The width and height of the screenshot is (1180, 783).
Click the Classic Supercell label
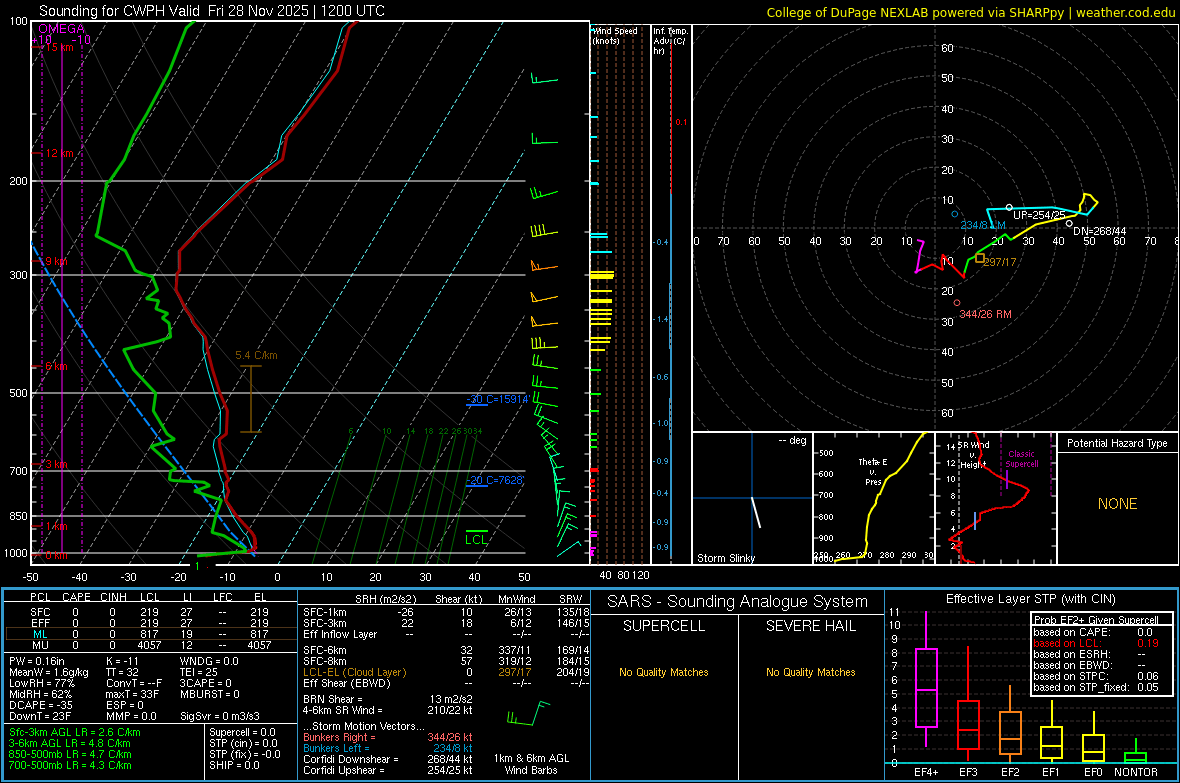click(x=1021, y=459)
